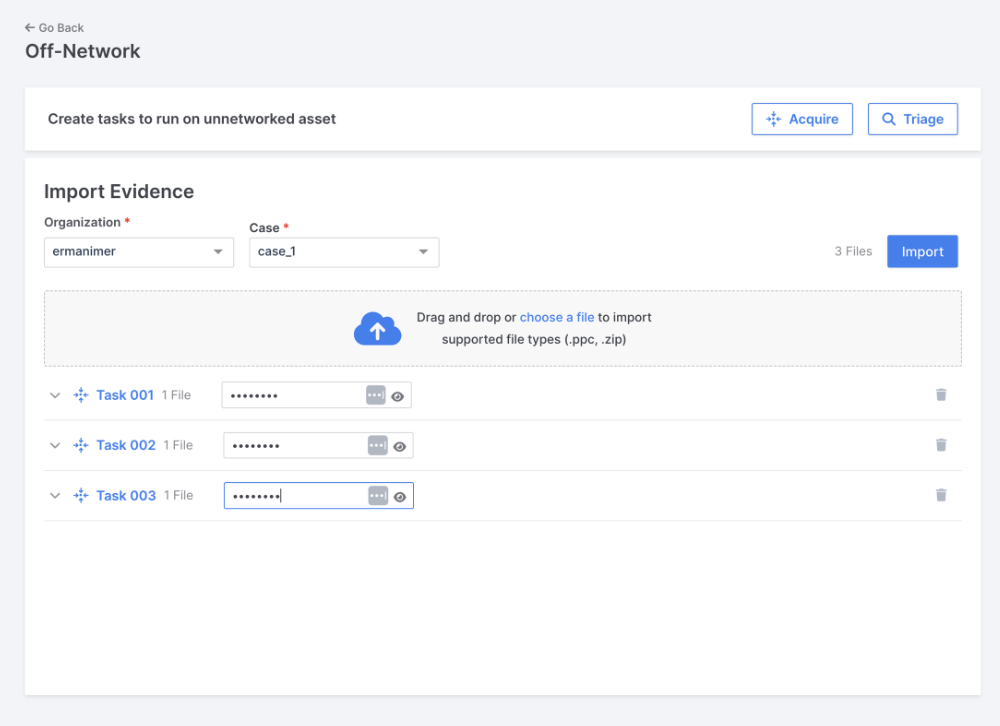Image resolution: width=1000 pixels, height=726 pixels.
Task: Click the Acquire button
Action: [802, 119]
